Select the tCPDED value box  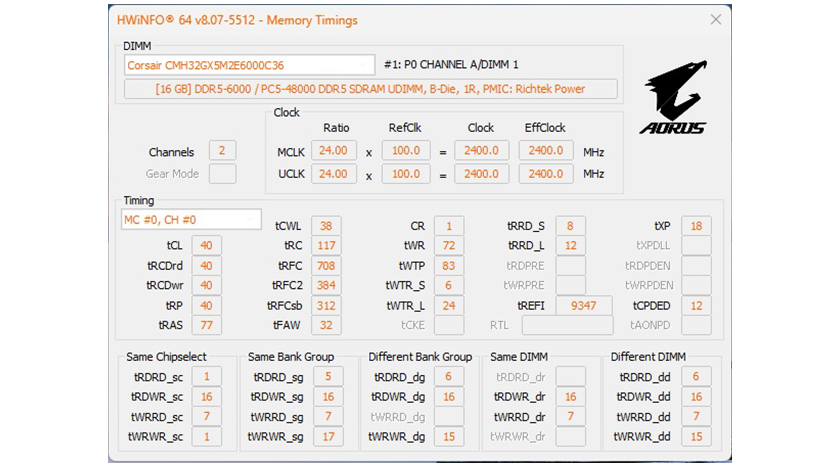tap(696, 306)
